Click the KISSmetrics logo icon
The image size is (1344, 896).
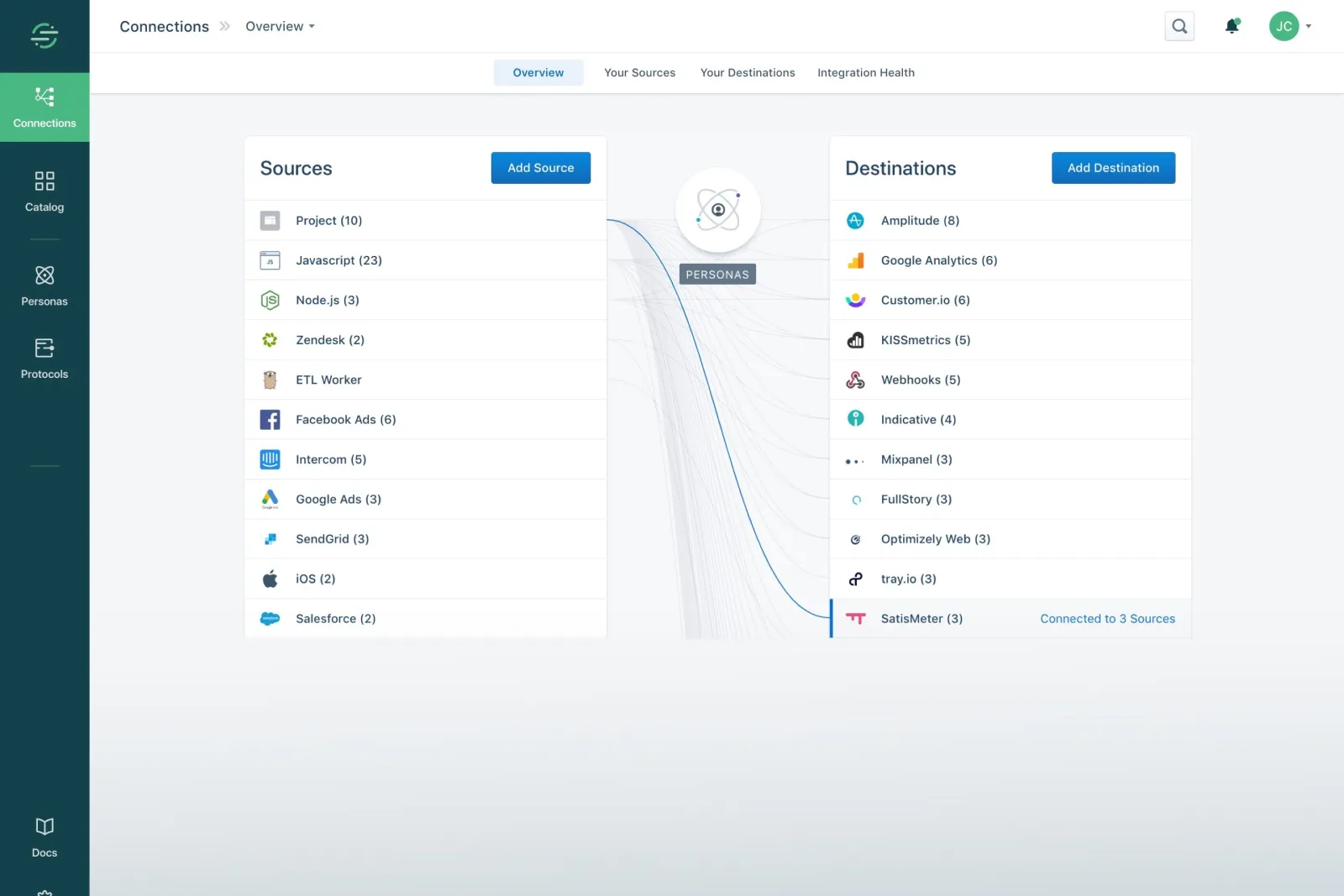point(855,340)
